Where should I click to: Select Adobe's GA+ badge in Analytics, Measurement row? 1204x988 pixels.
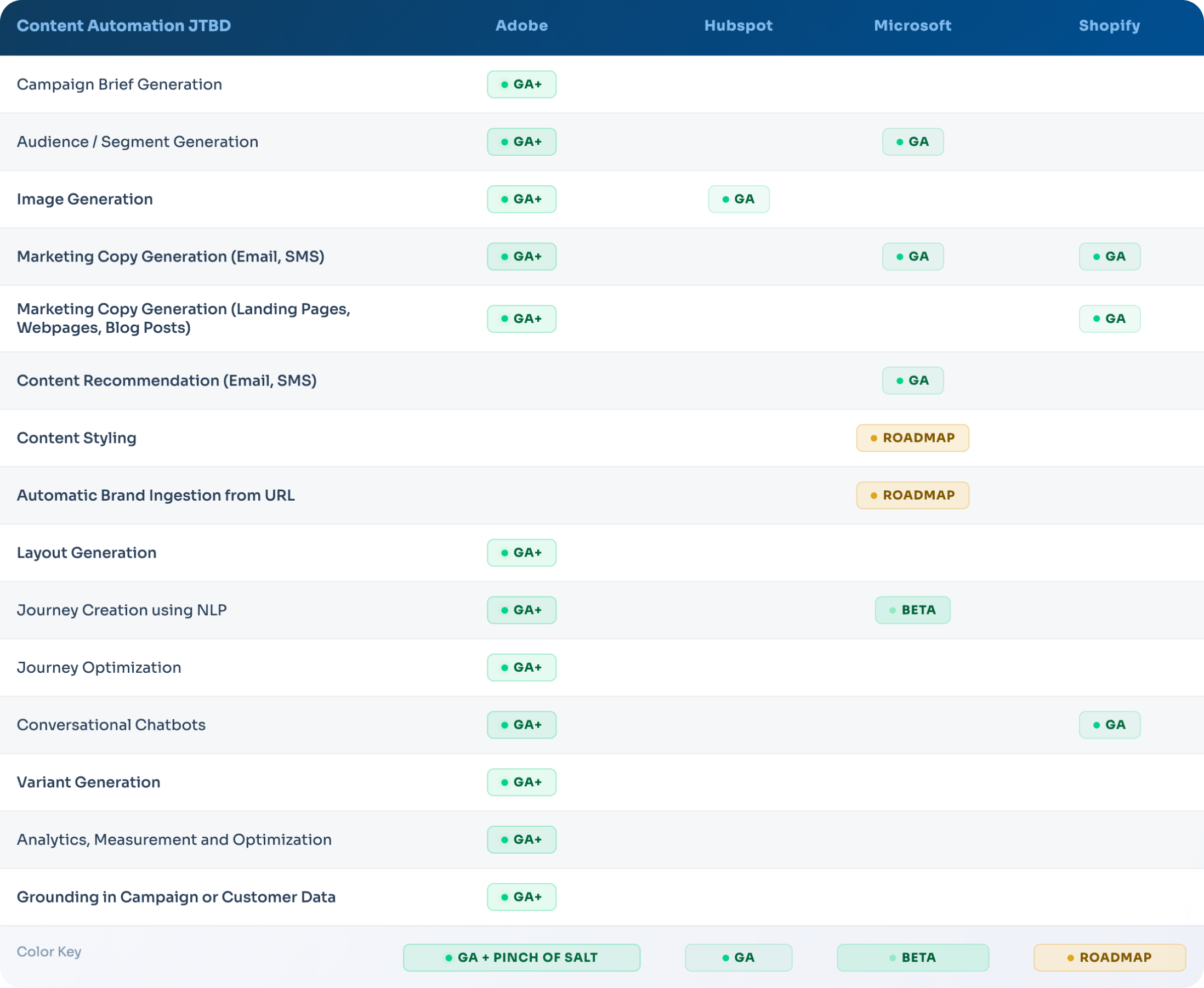[522, 840]
